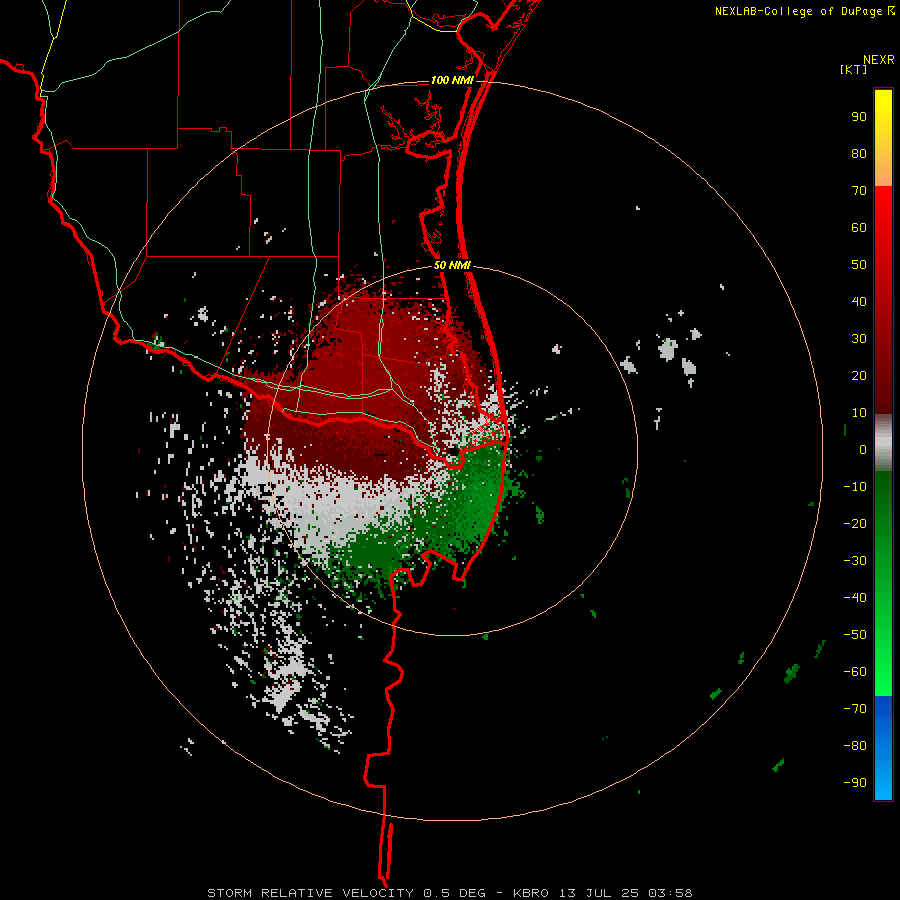The height and width of the screenshot is (900, 900).
Task: Select the blue bottom band of velocity scale
Action: [883, 747]
